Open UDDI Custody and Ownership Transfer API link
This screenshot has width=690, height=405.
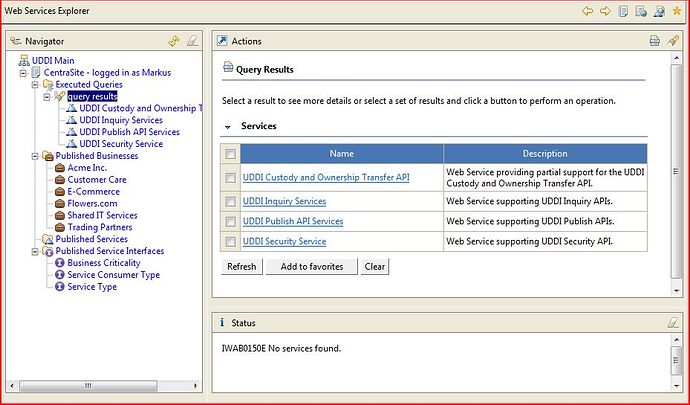pos(326,177)
